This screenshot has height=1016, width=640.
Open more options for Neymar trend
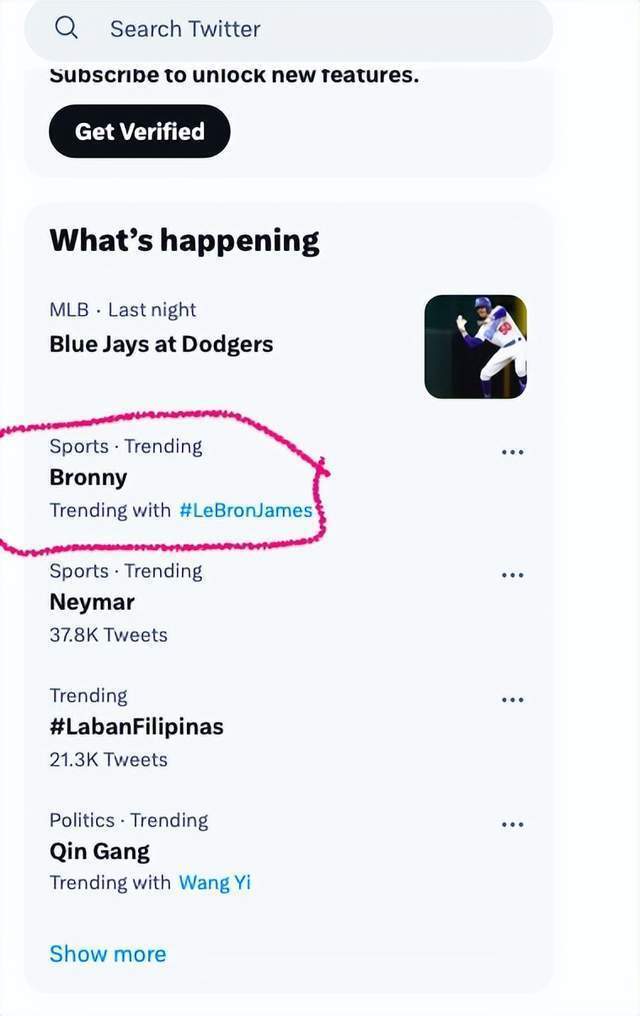[x=512, y=575]
